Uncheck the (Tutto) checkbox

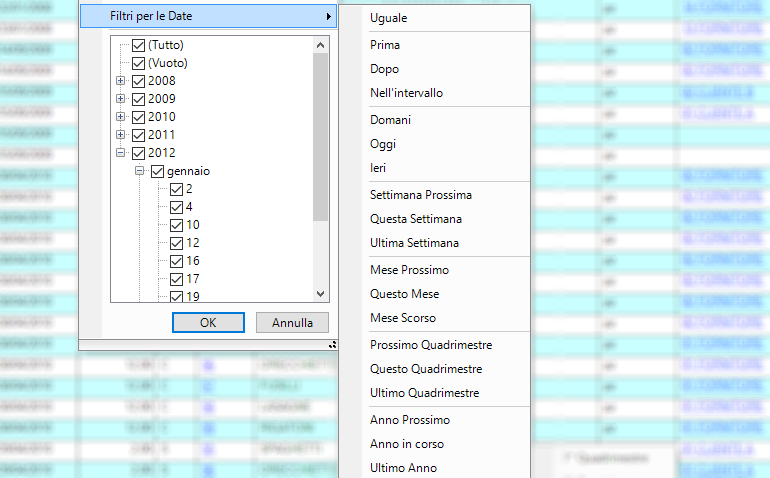click(x=139, y=45)
